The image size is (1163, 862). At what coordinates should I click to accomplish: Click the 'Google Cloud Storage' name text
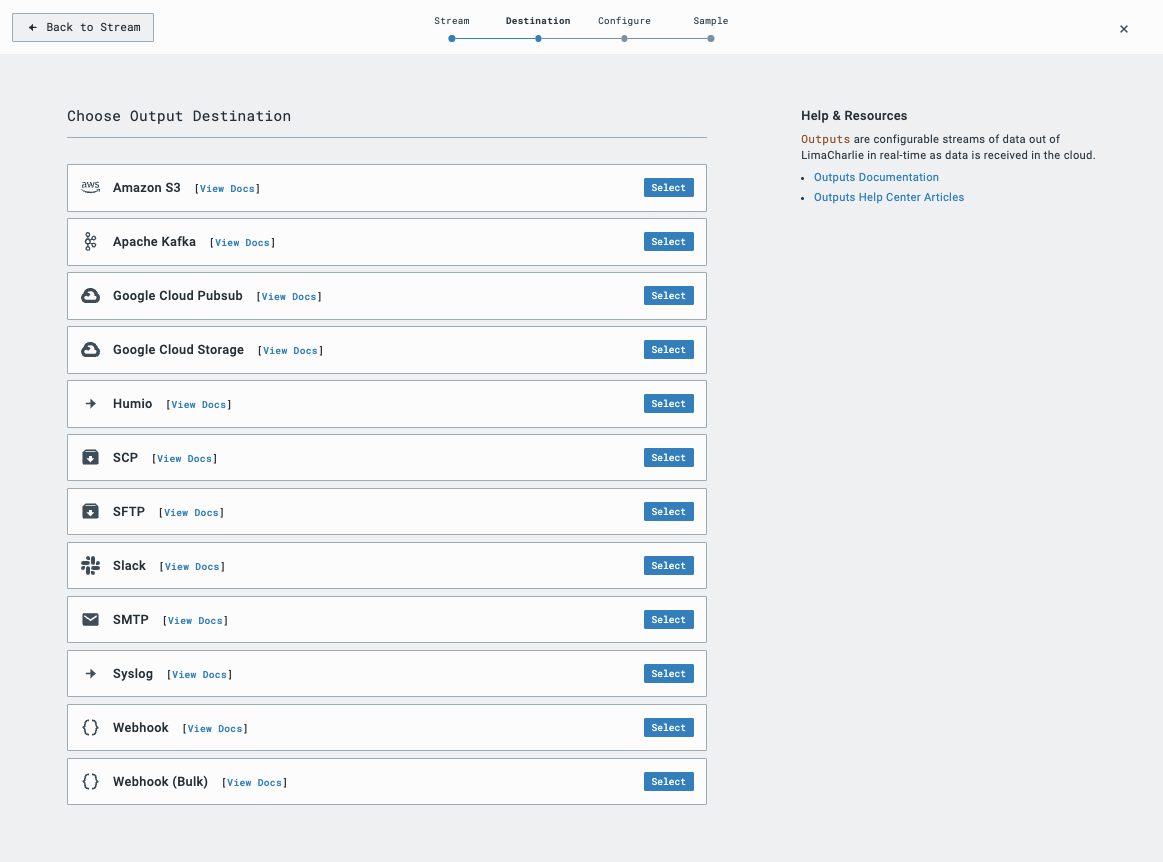click(x=178, y=350)
